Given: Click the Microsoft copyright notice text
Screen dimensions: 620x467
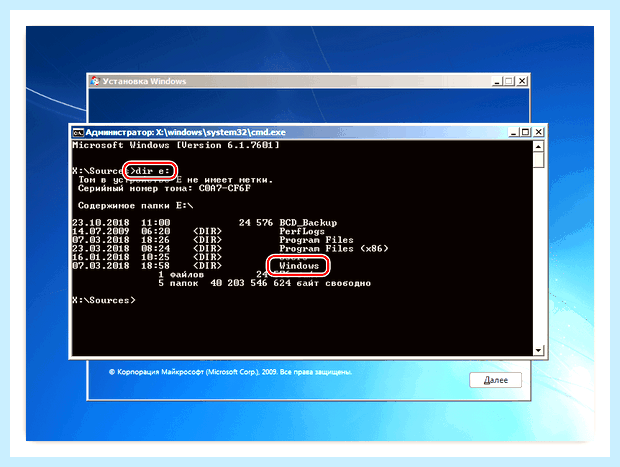Looking at the screenshot, I should tap(230, 372).
